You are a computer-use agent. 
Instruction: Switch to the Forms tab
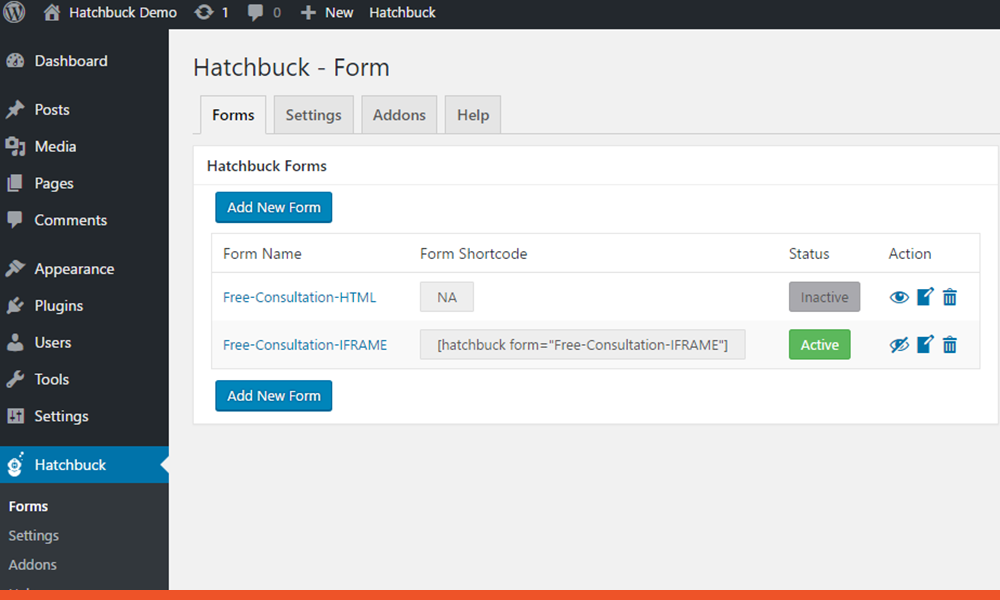[x=233, y=115]
